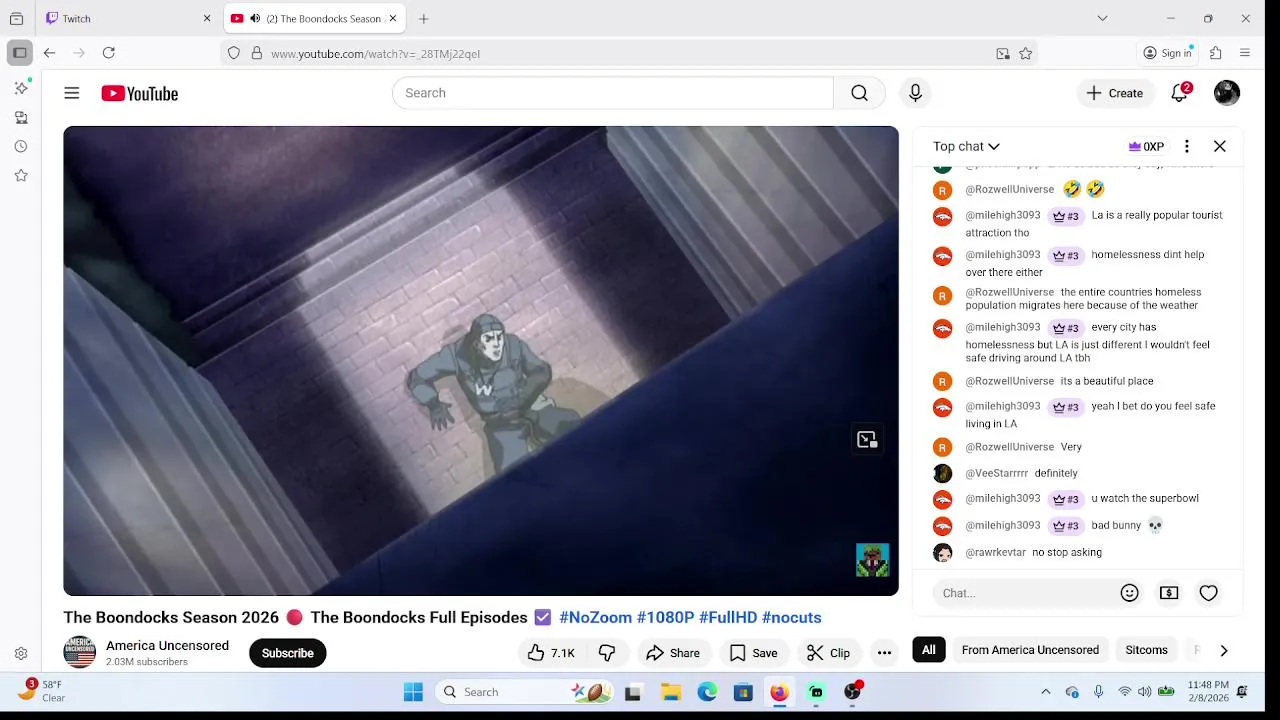Show more filter chips with right arrow
Viewport: 1280px width, 720px height.
[1224, 650]
